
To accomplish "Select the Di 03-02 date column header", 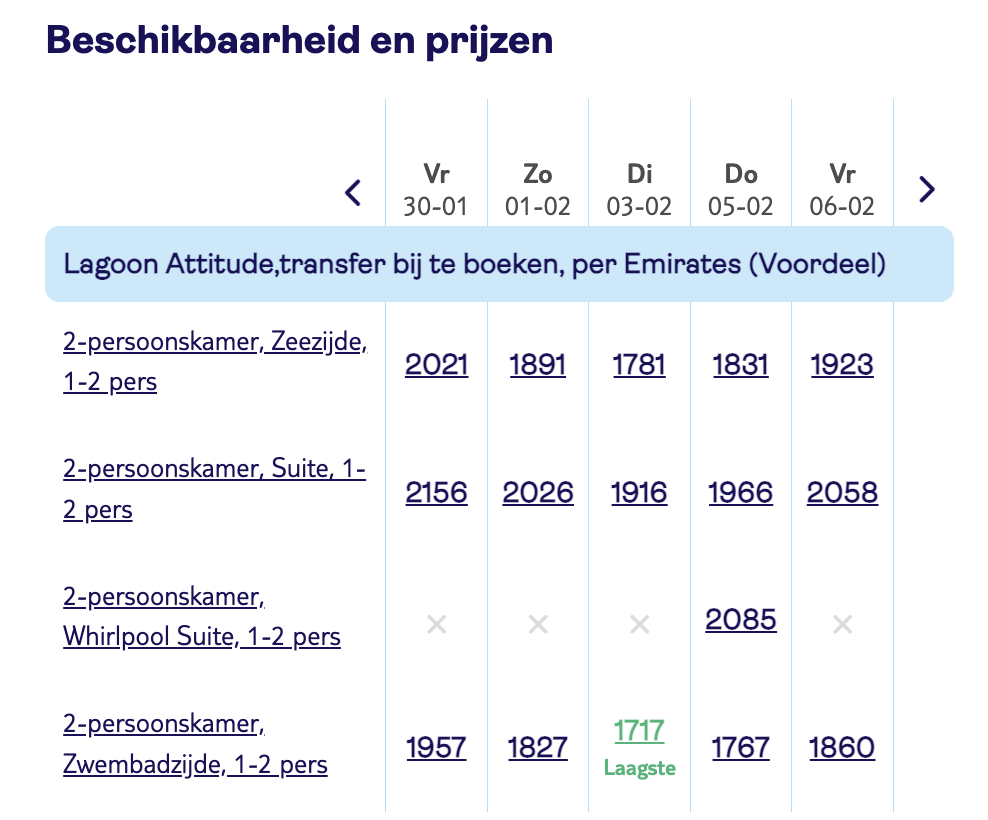I will click(640, 189).
